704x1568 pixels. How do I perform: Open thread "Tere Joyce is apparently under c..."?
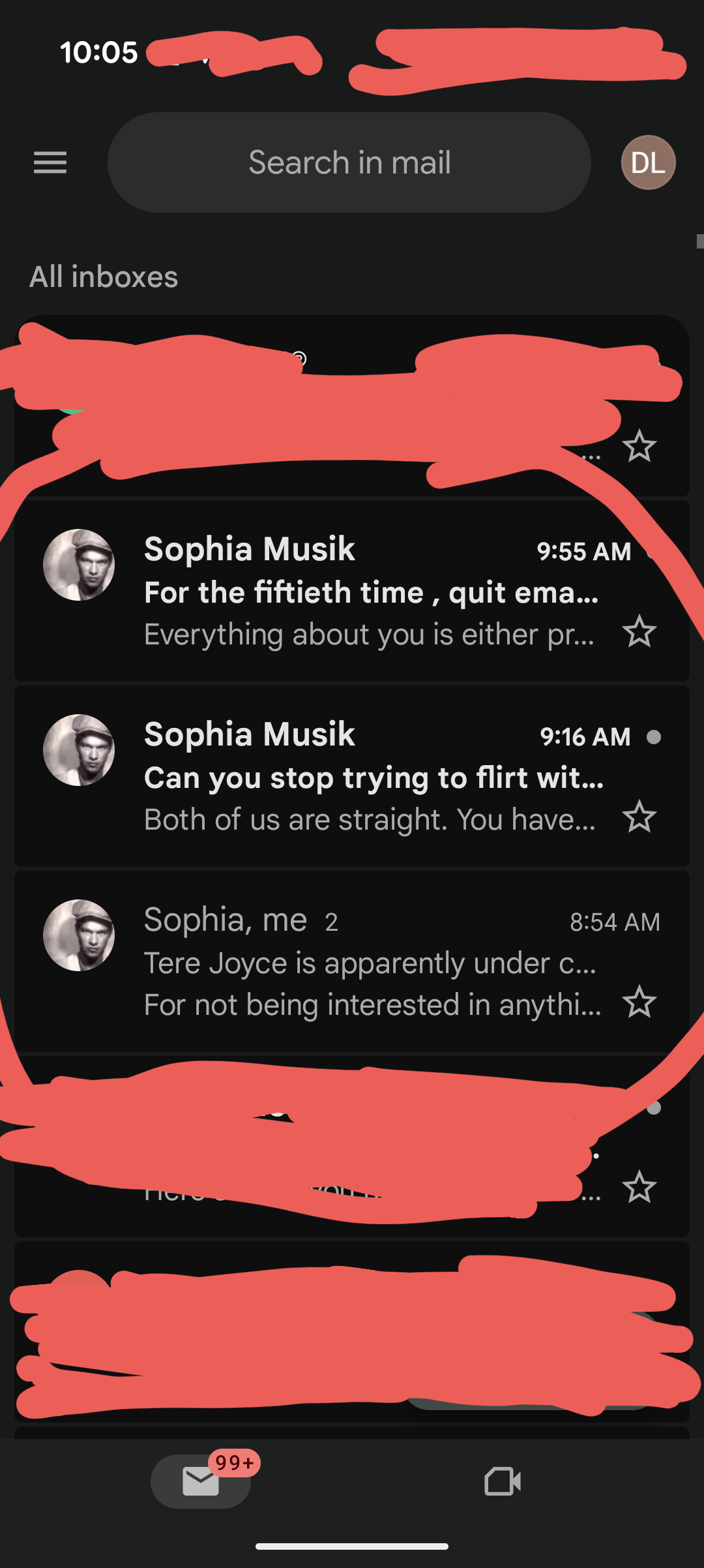(369, 963)
